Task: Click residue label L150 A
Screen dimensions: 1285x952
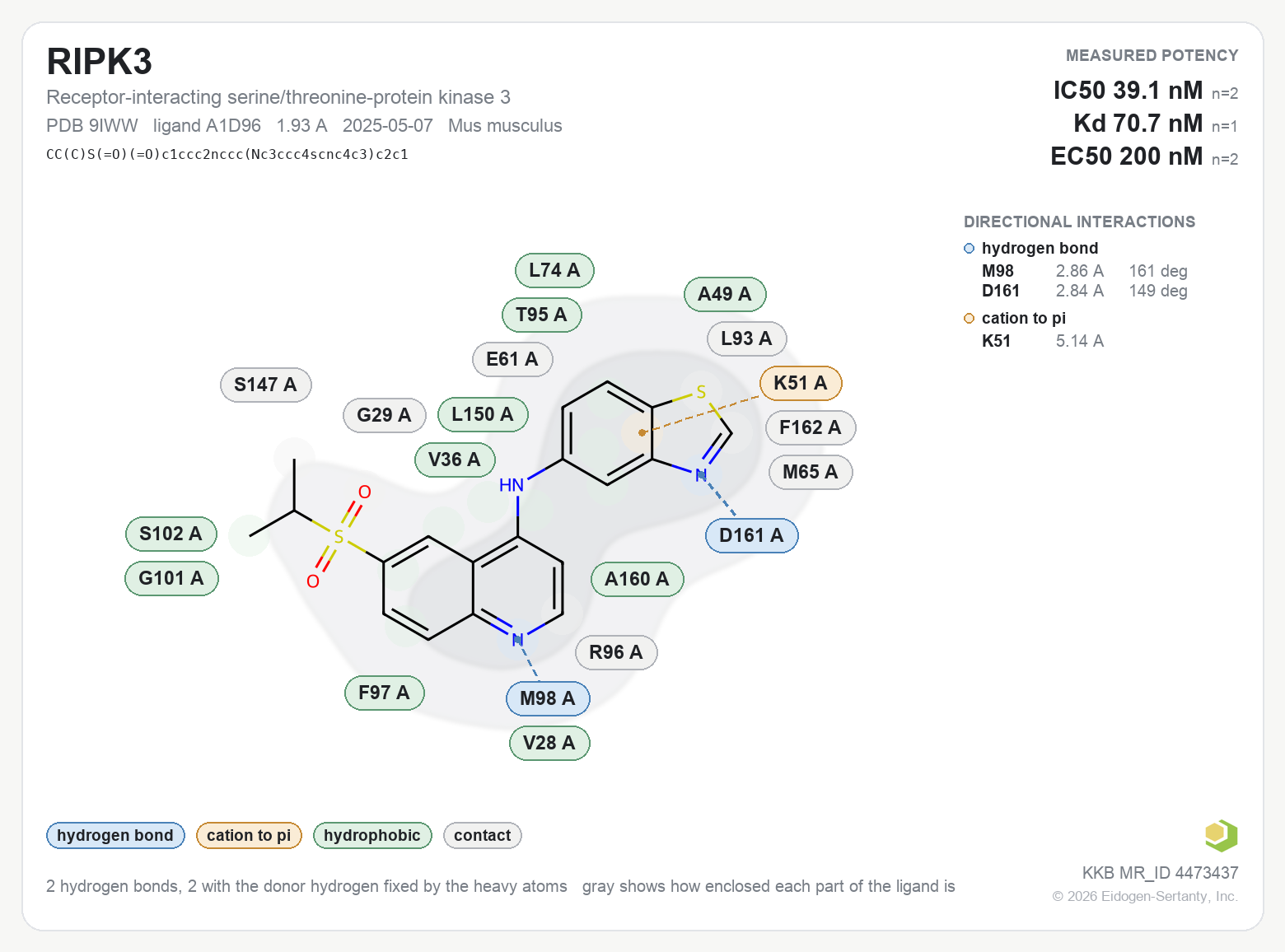Action: pos(483,414)
